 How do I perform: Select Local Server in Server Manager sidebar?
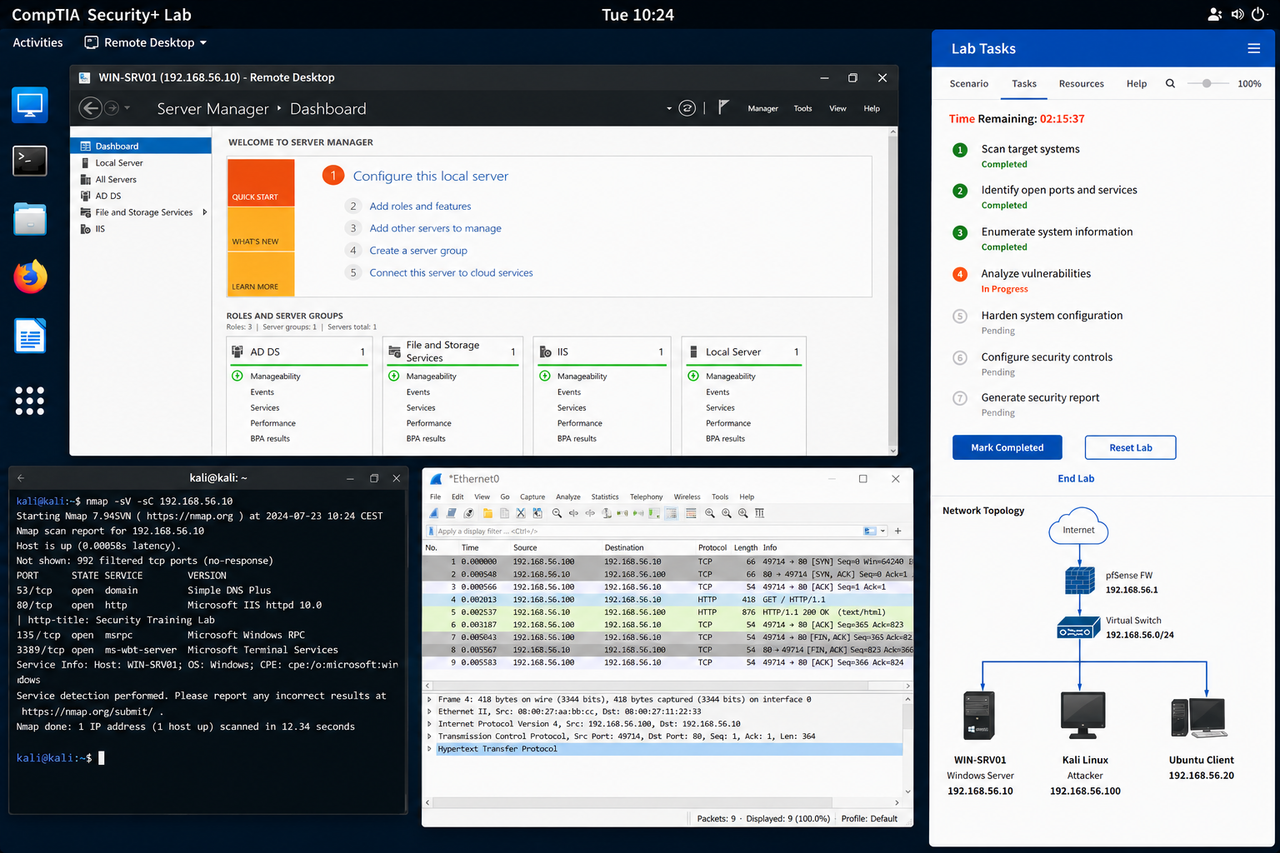point(119,163)
